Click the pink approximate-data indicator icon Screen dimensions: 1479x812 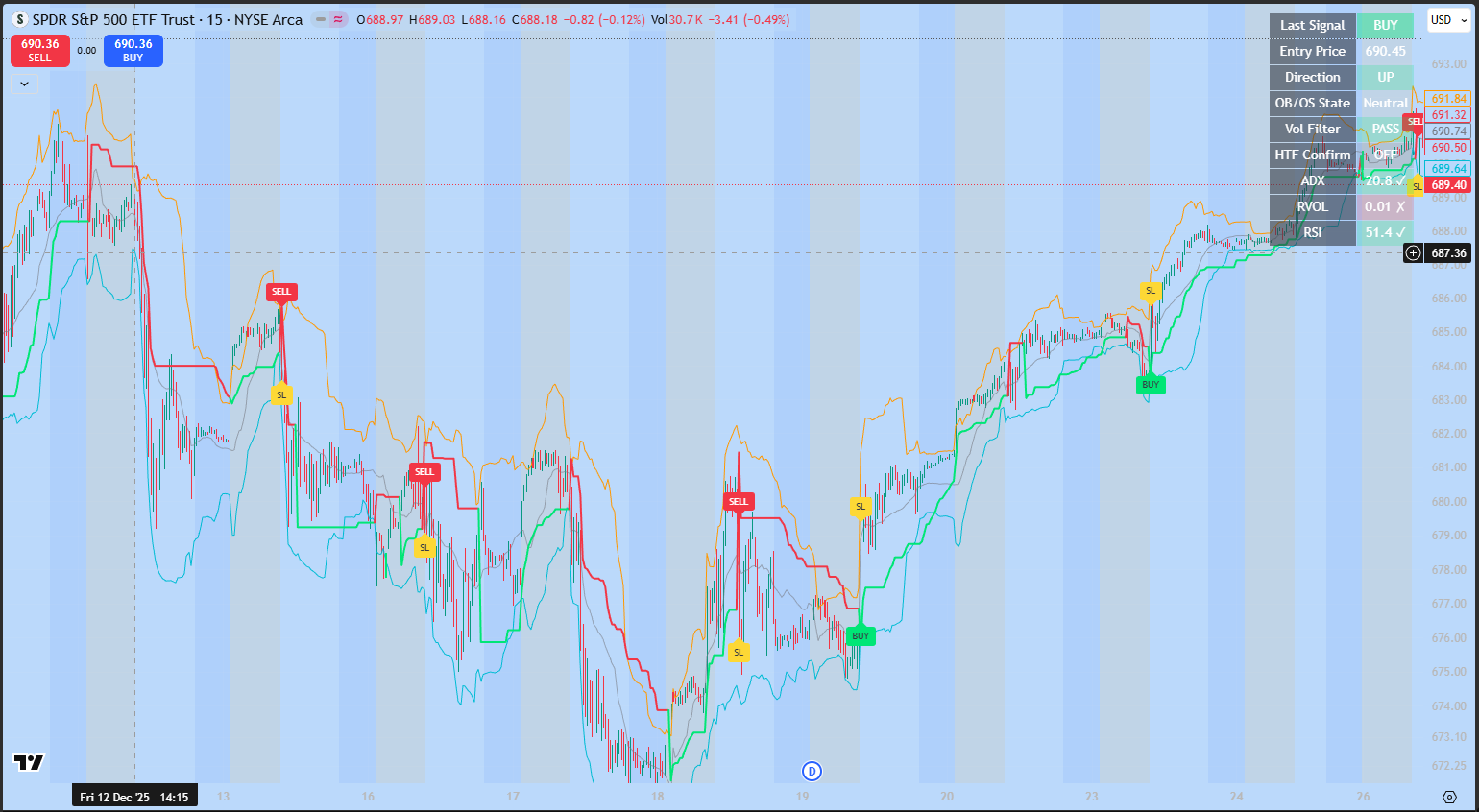coord(338,19)
